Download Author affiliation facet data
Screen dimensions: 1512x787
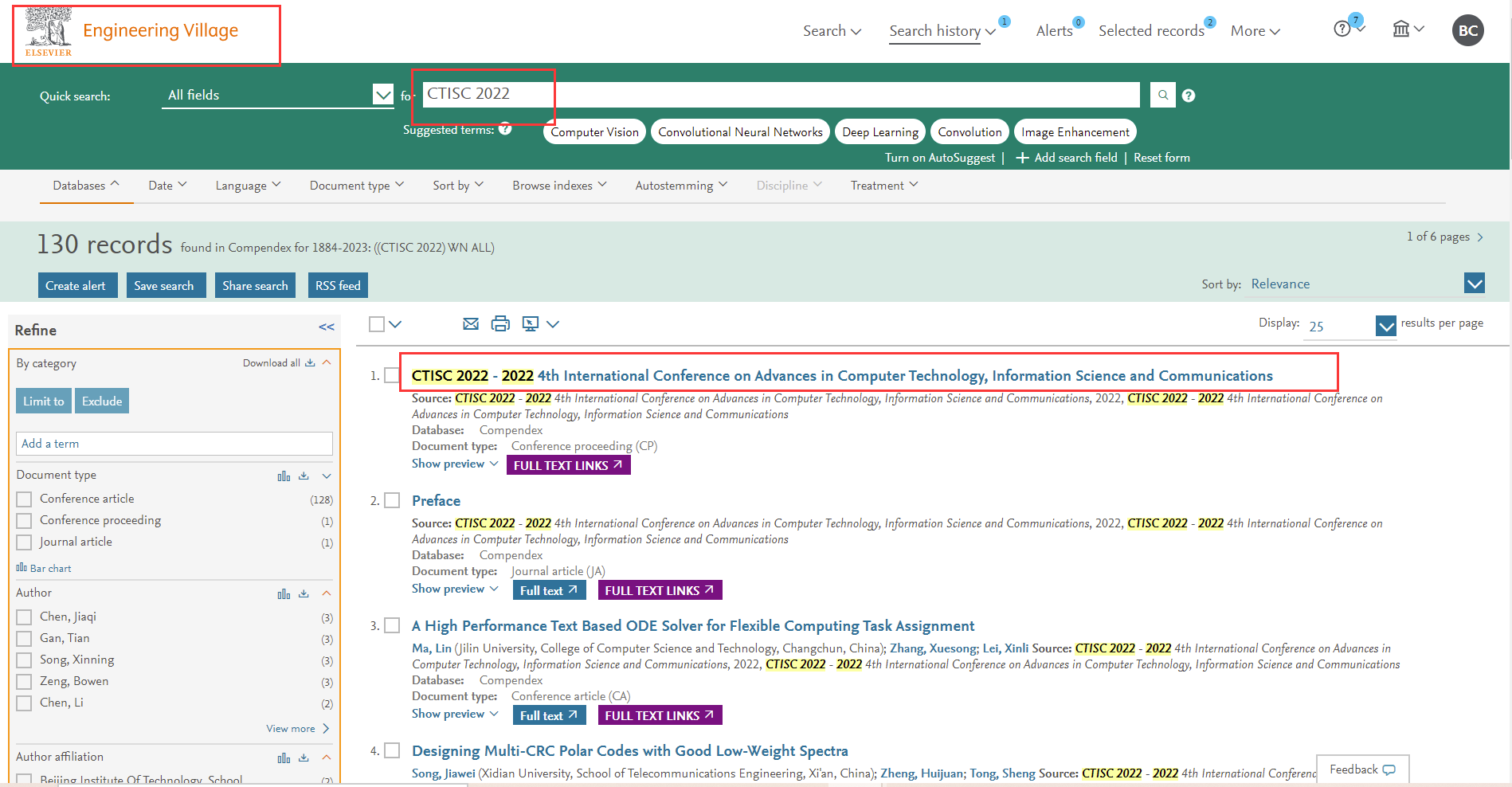tap(304, 758)
